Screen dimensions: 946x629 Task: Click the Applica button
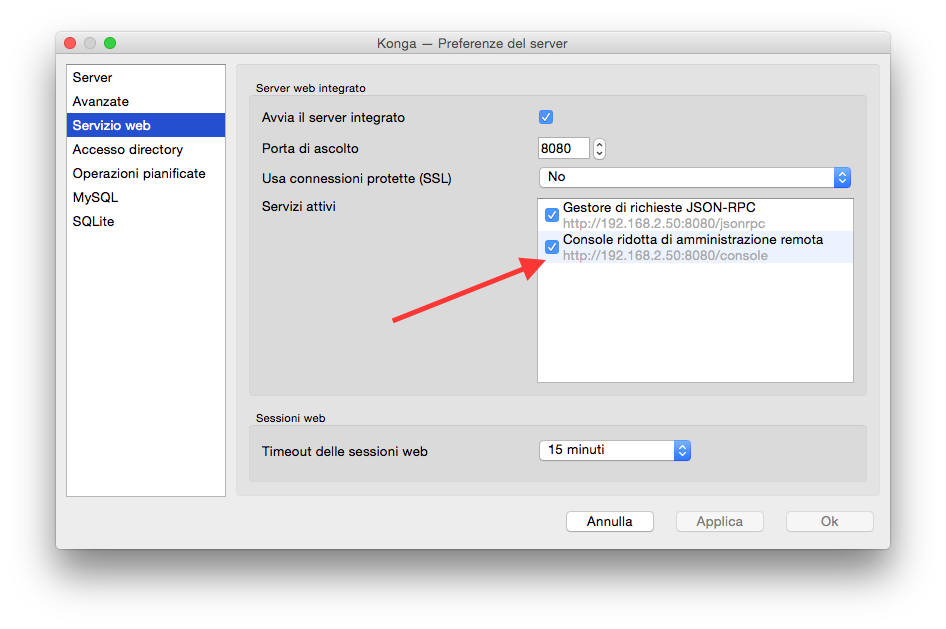(719, 521)
